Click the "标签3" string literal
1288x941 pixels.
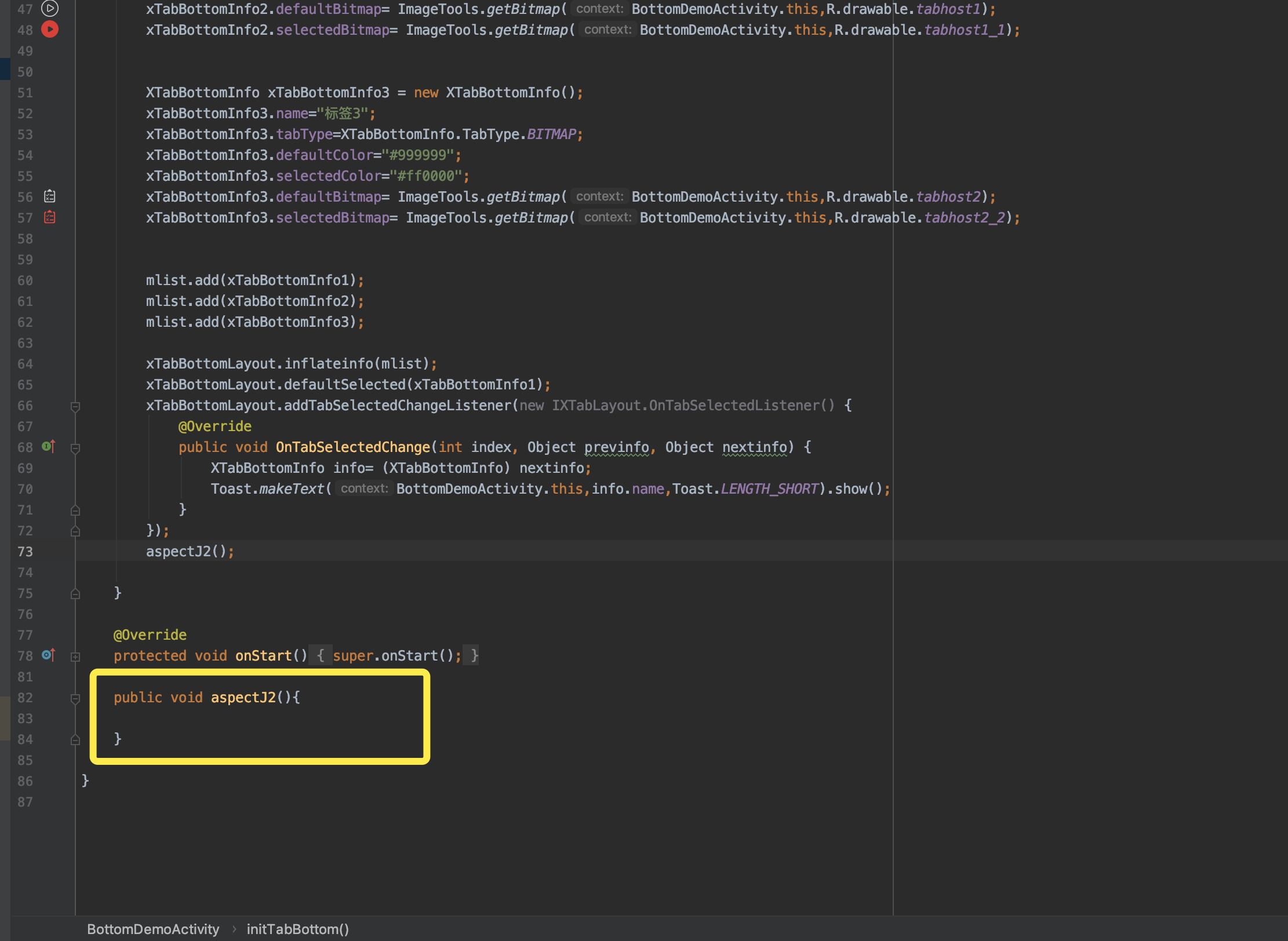tap(342, 113)
